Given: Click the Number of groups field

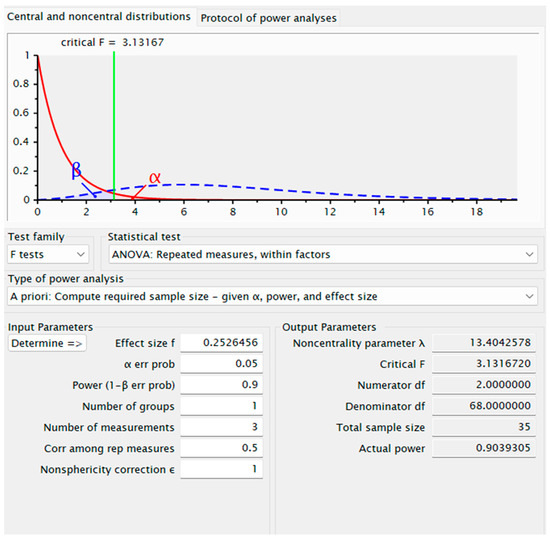Looking at the screenshot, I should 221,406.
